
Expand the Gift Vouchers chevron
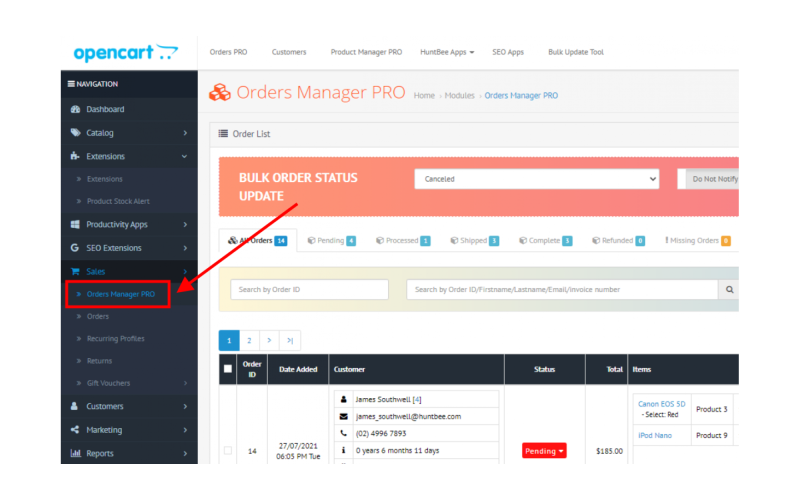pyautogui.click(x=185, y=383)
